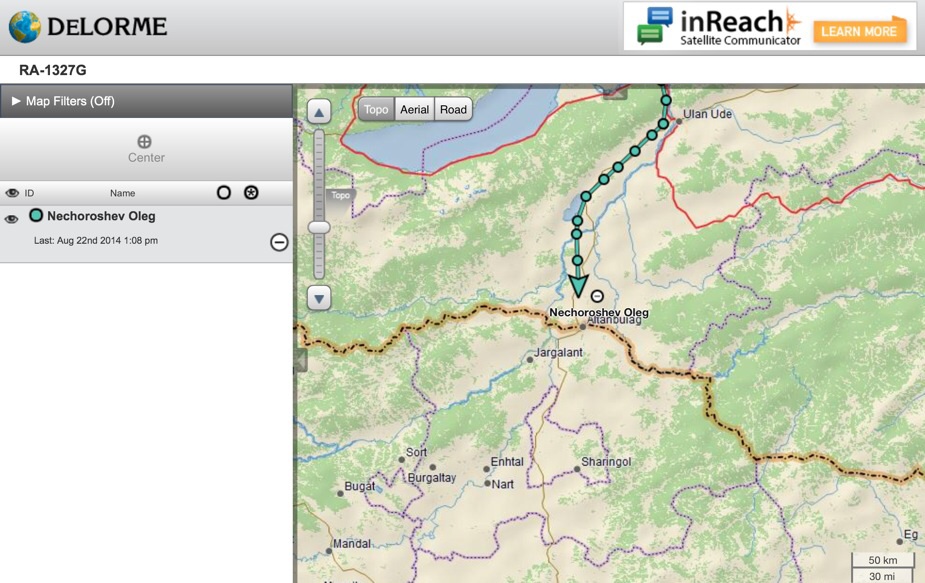Click the minus circle icon in Nechoroshev Oleg row
The image size is (925, 583).
[279, 242]
